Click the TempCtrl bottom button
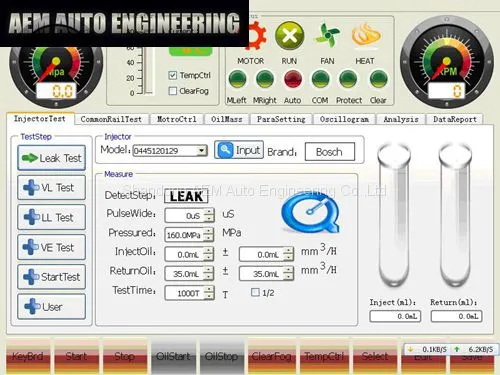Screen dimensions: 500x375 [324, 356]
